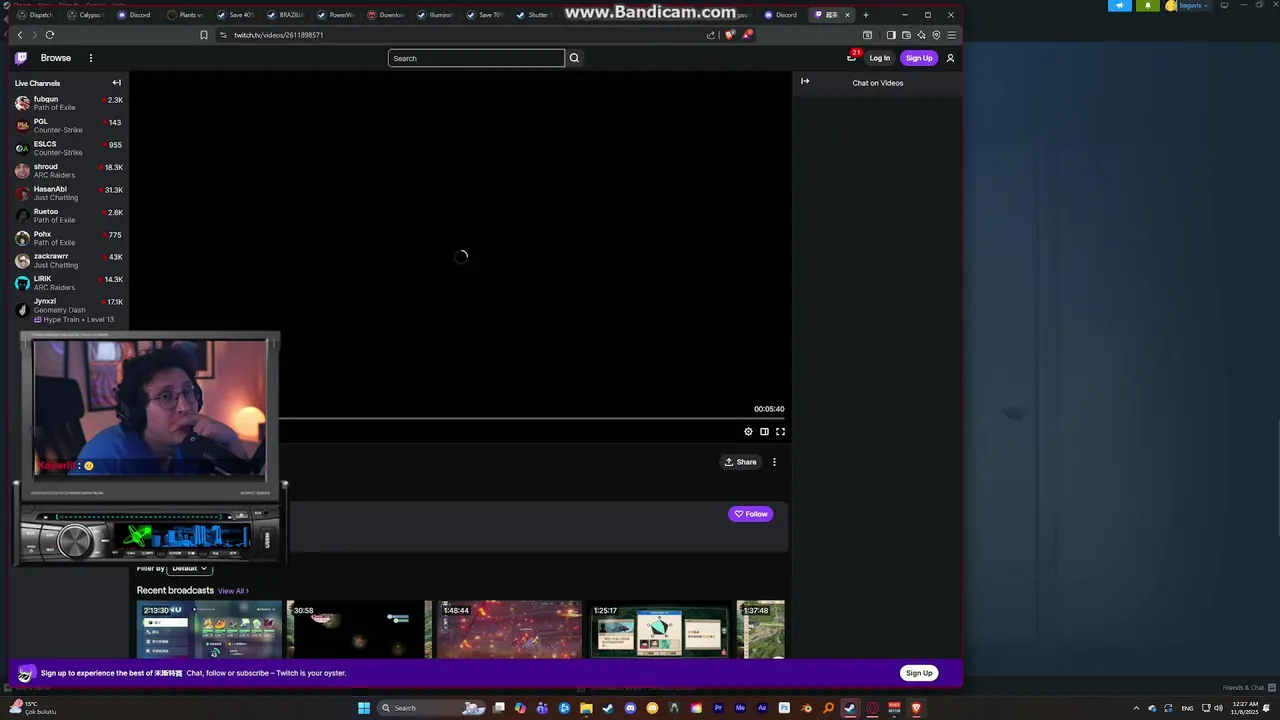Enter fullscreen on the video player
The image size is (1280, 720).
(x=780, y=431)
